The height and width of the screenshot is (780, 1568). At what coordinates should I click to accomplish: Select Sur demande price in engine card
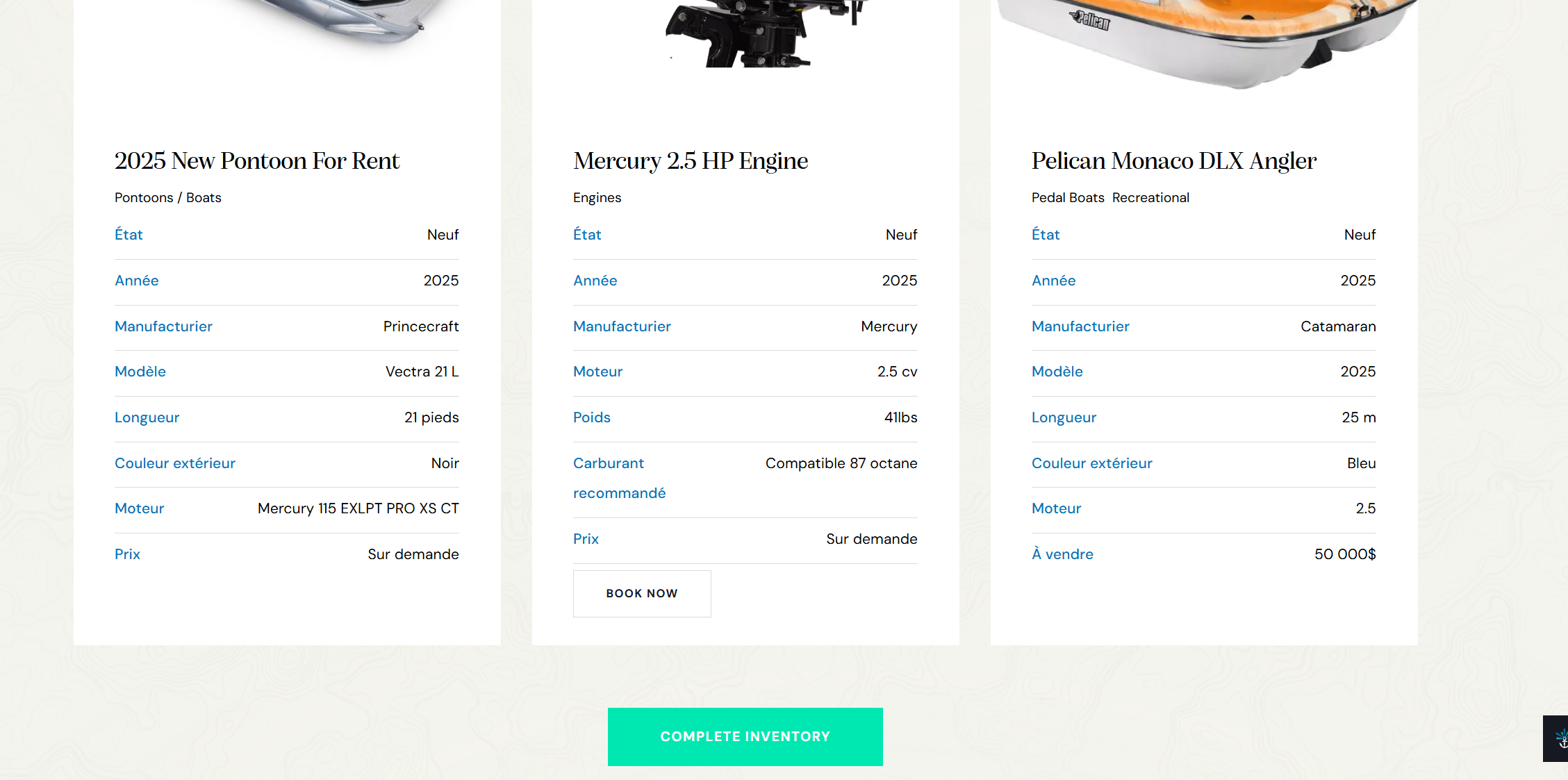tap(872, 539)
